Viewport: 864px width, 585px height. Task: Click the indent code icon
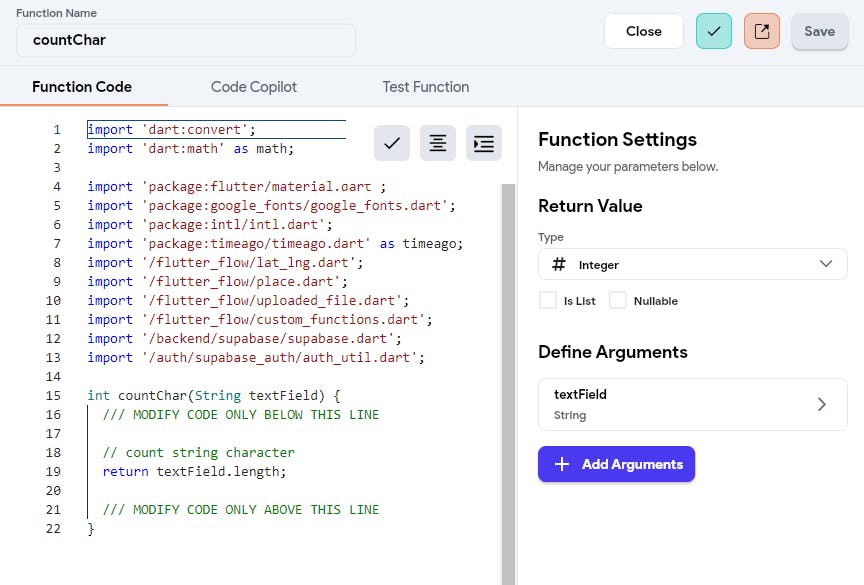pyautogui.click(x=484, y=144)
